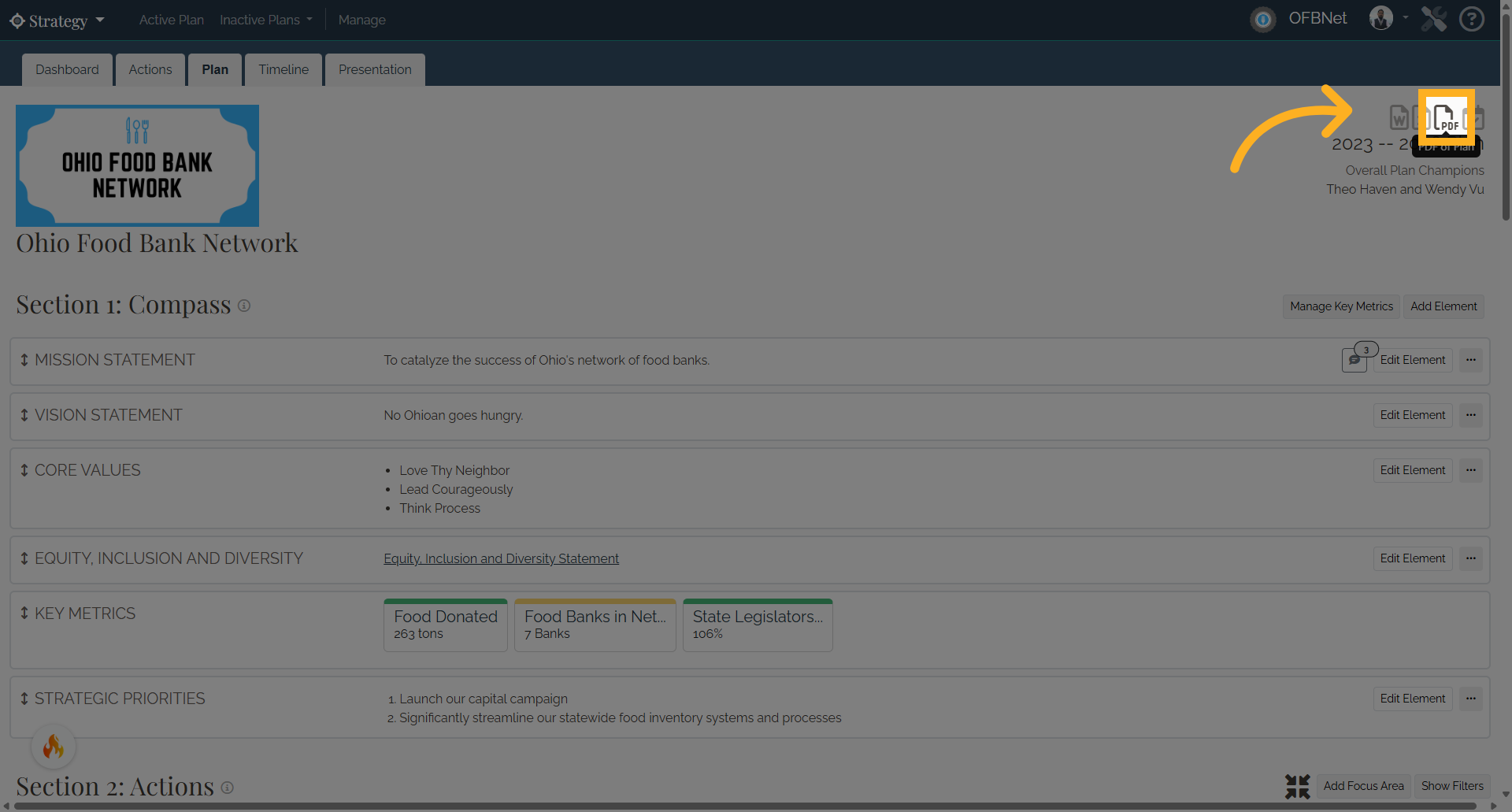The image size is (1512, 812).
Task: Click info icon beside Section 1: Compass
Action: point(244,306)
